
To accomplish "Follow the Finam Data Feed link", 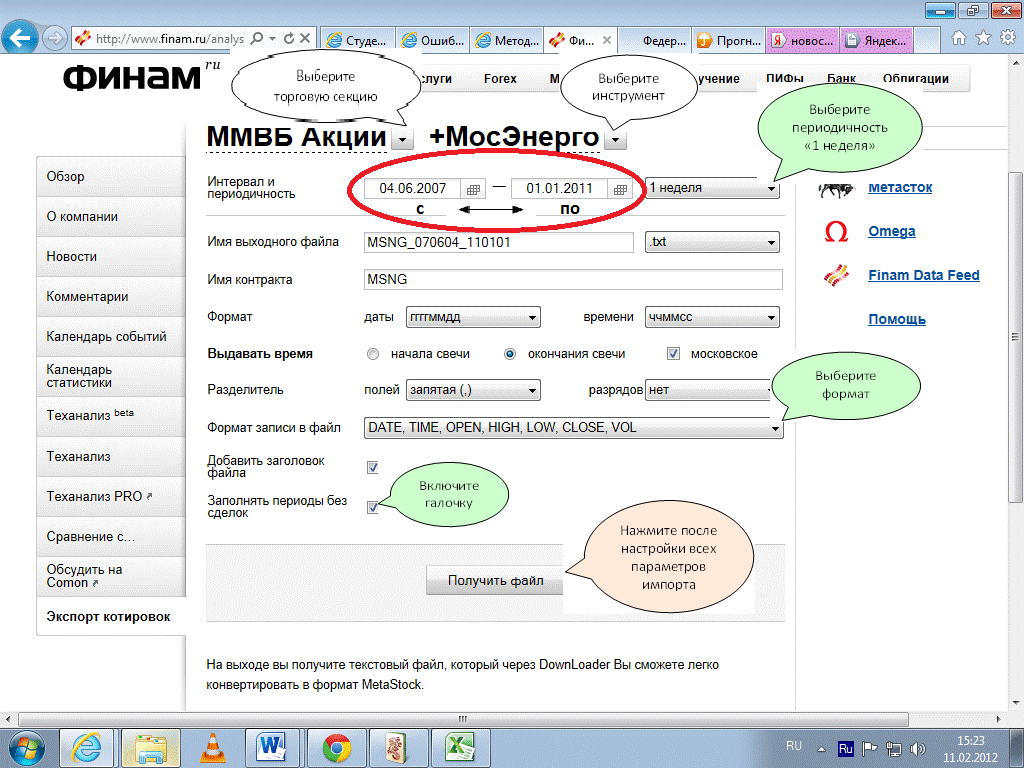I will pyautogui.click(x=923, y=275).
